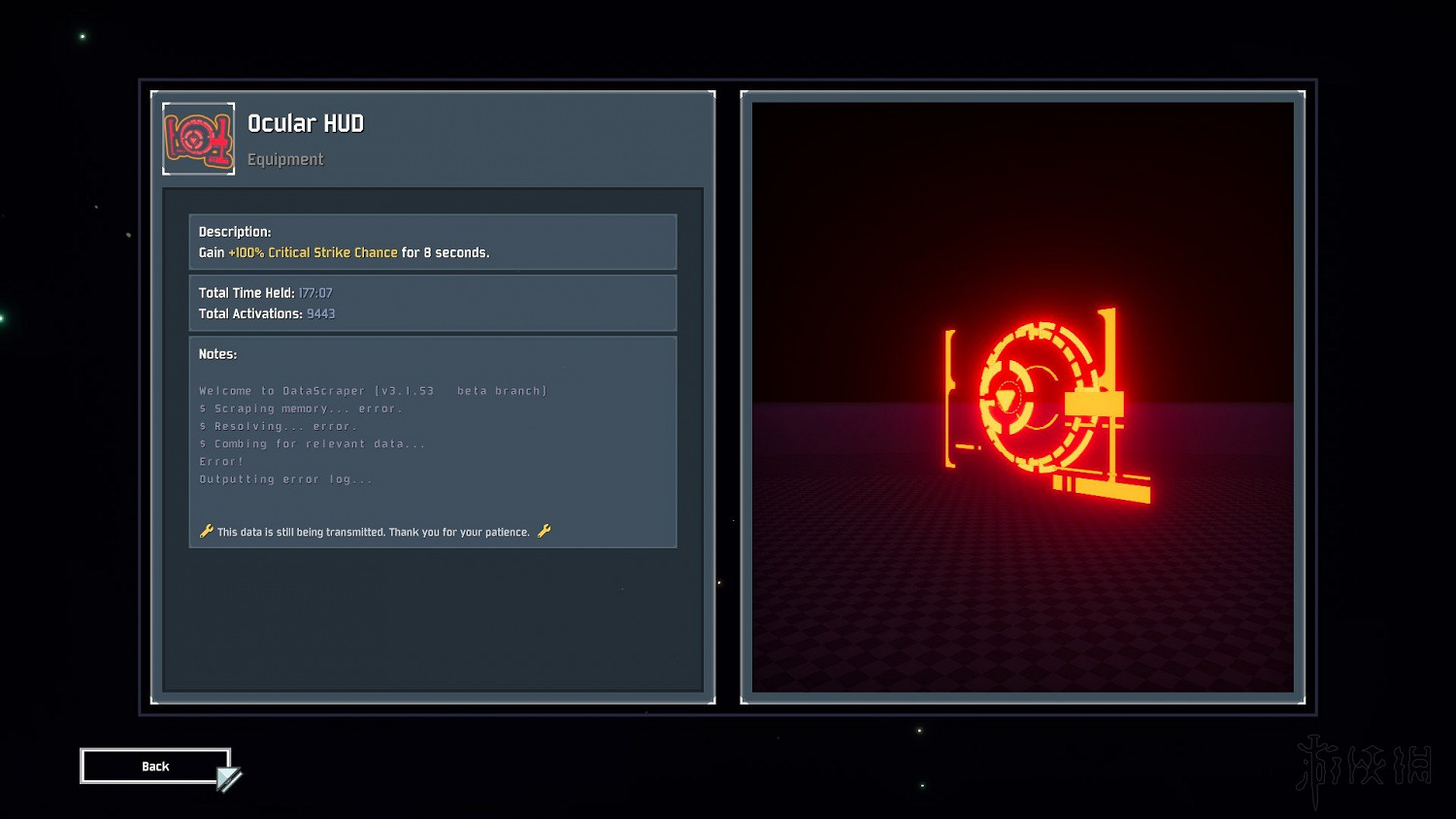
Task: Click the Description heading
Action: coord(235,232)
